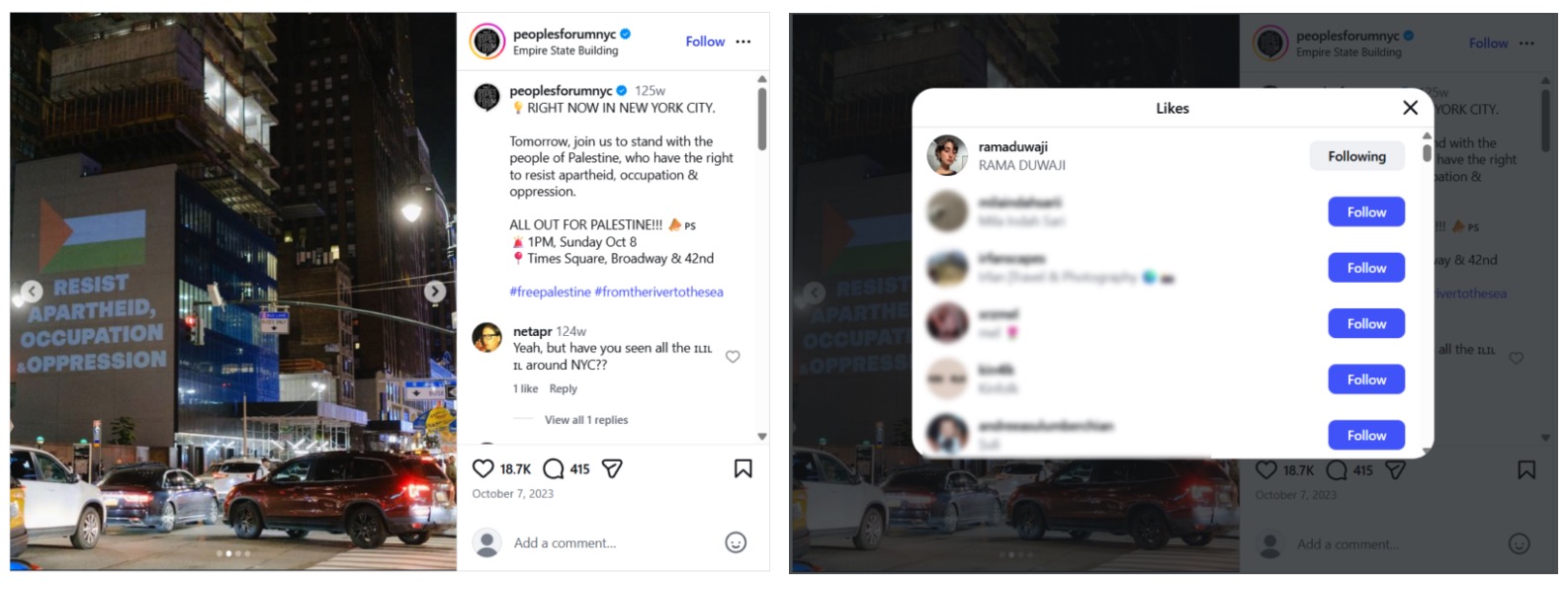1568x589 pixels.
Task: Like the post with the heart icon
Action: [x=482, y=468]
